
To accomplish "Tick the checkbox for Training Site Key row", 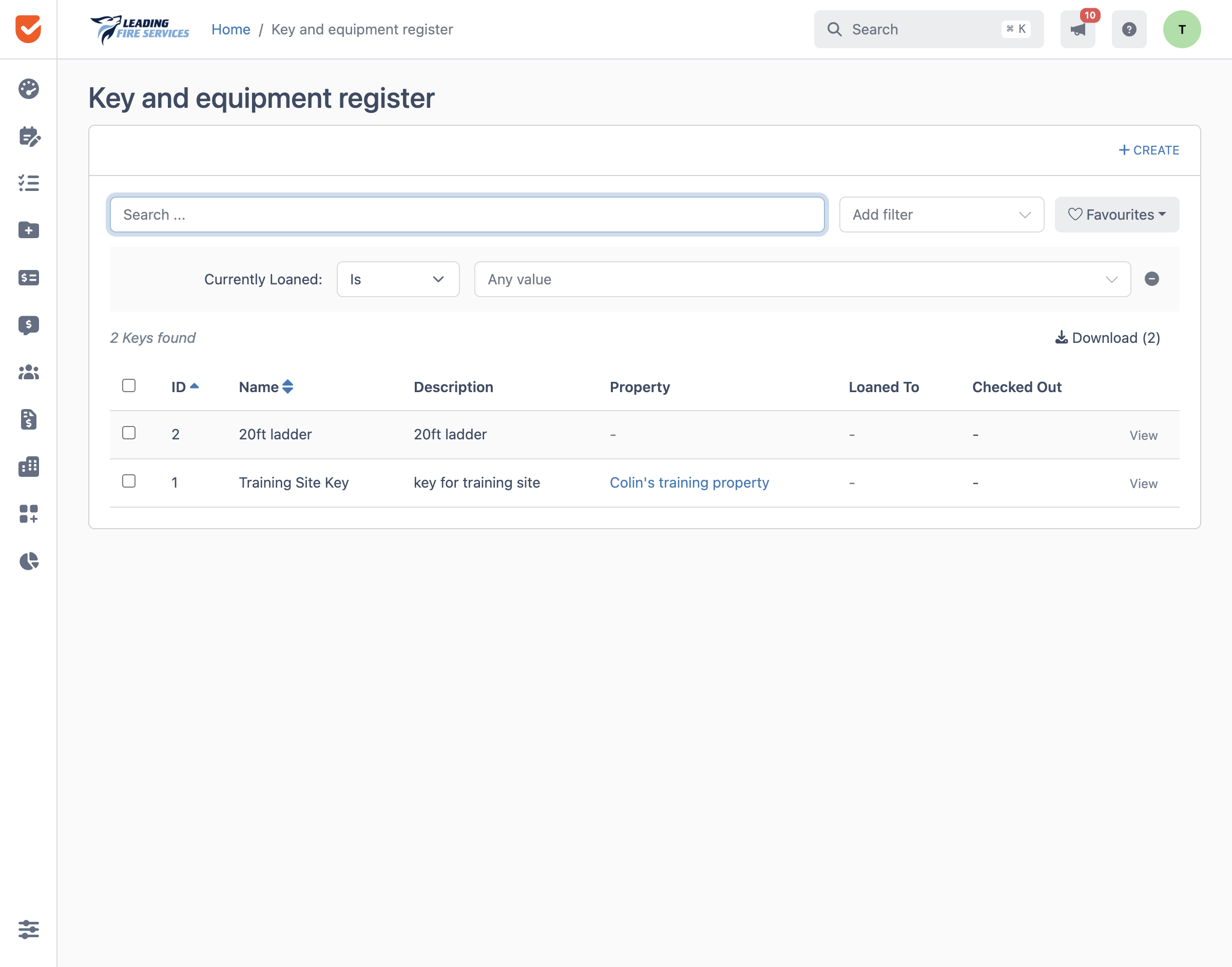I will coord(129,481).
